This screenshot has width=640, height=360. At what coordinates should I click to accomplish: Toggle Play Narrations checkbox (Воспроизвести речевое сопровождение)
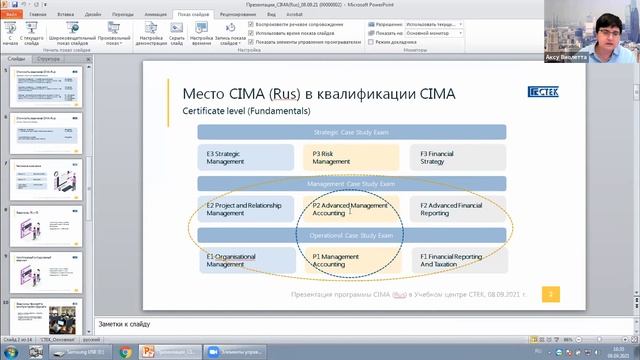pos(251,24)
